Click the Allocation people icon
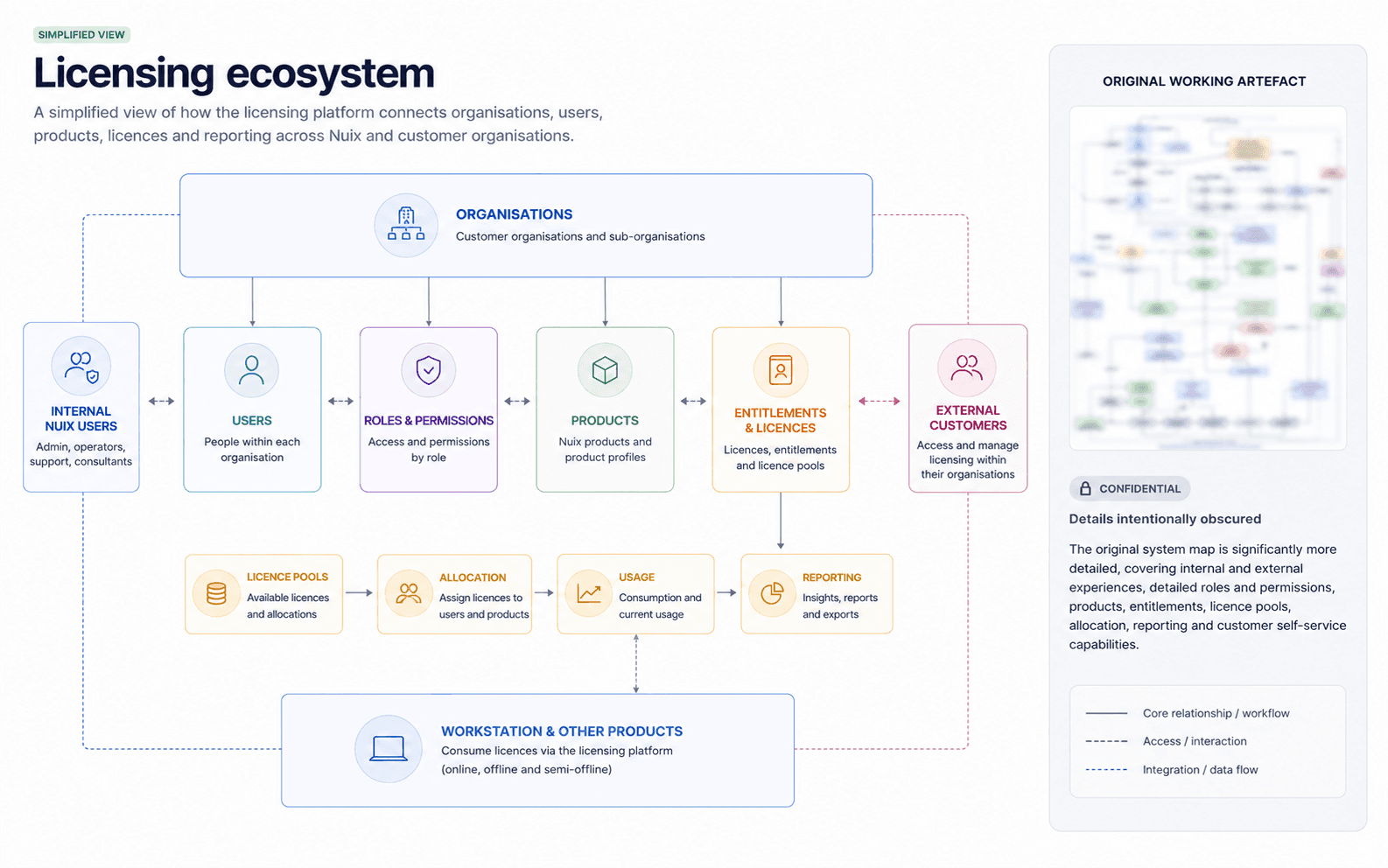Viewport: 1388px width, 868px height. (409, 594)
